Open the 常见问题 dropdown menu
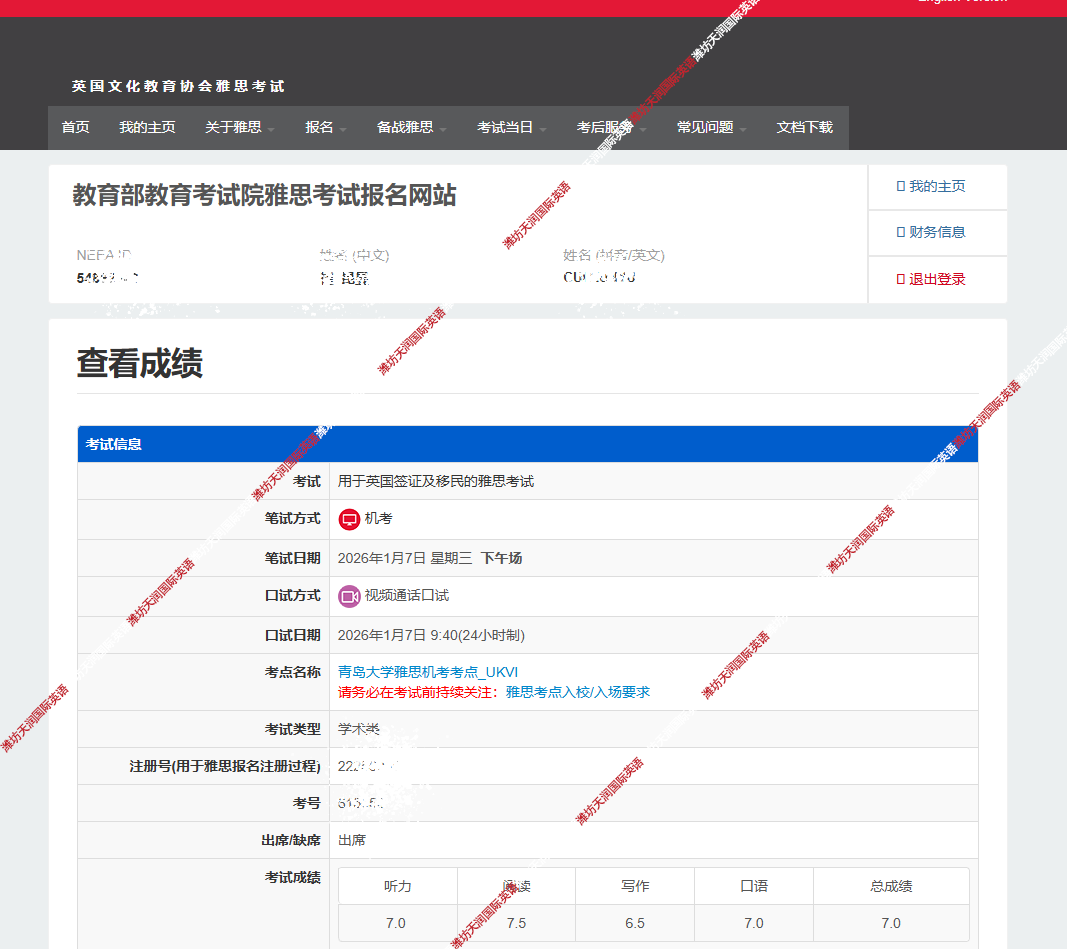The image size is (1067, 949). point(711,127)
